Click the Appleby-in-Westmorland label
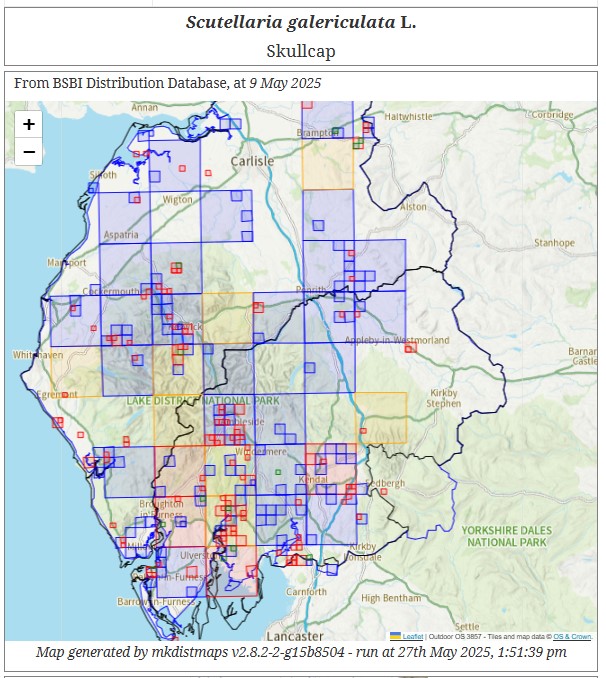Viewport: 606px width, 678px height. click(x=396, y=340)
